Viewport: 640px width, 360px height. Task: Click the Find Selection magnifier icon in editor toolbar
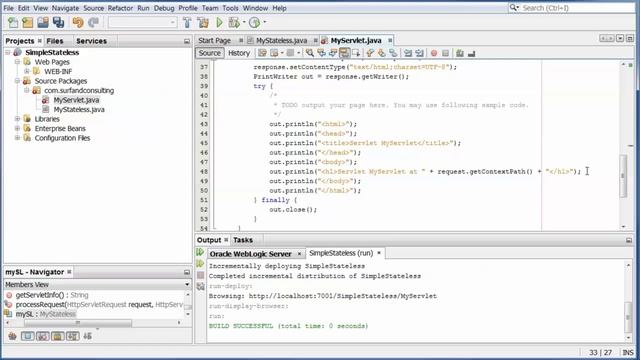pyautogui.click(x=310, y=53)
